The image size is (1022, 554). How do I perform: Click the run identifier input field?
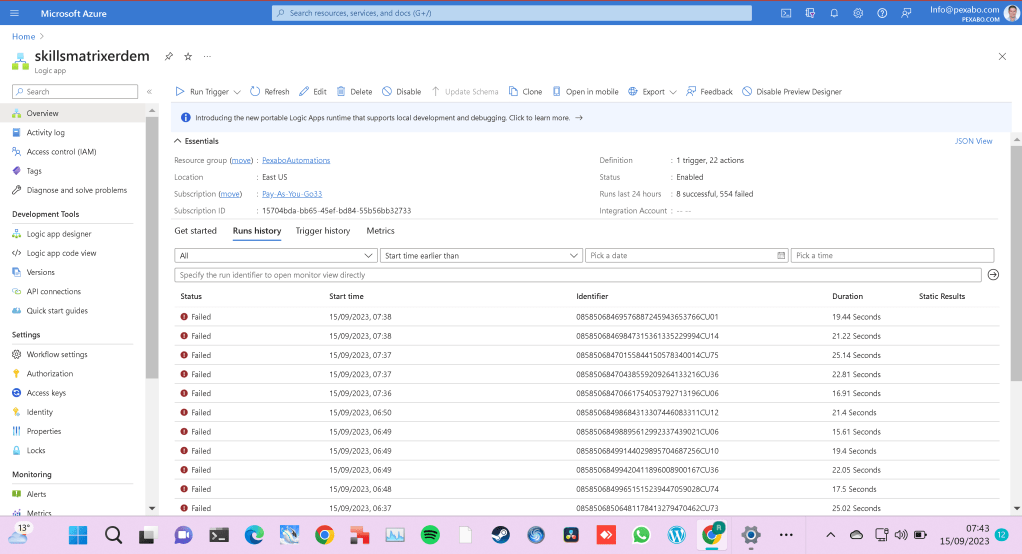click(x=577, y=275)
